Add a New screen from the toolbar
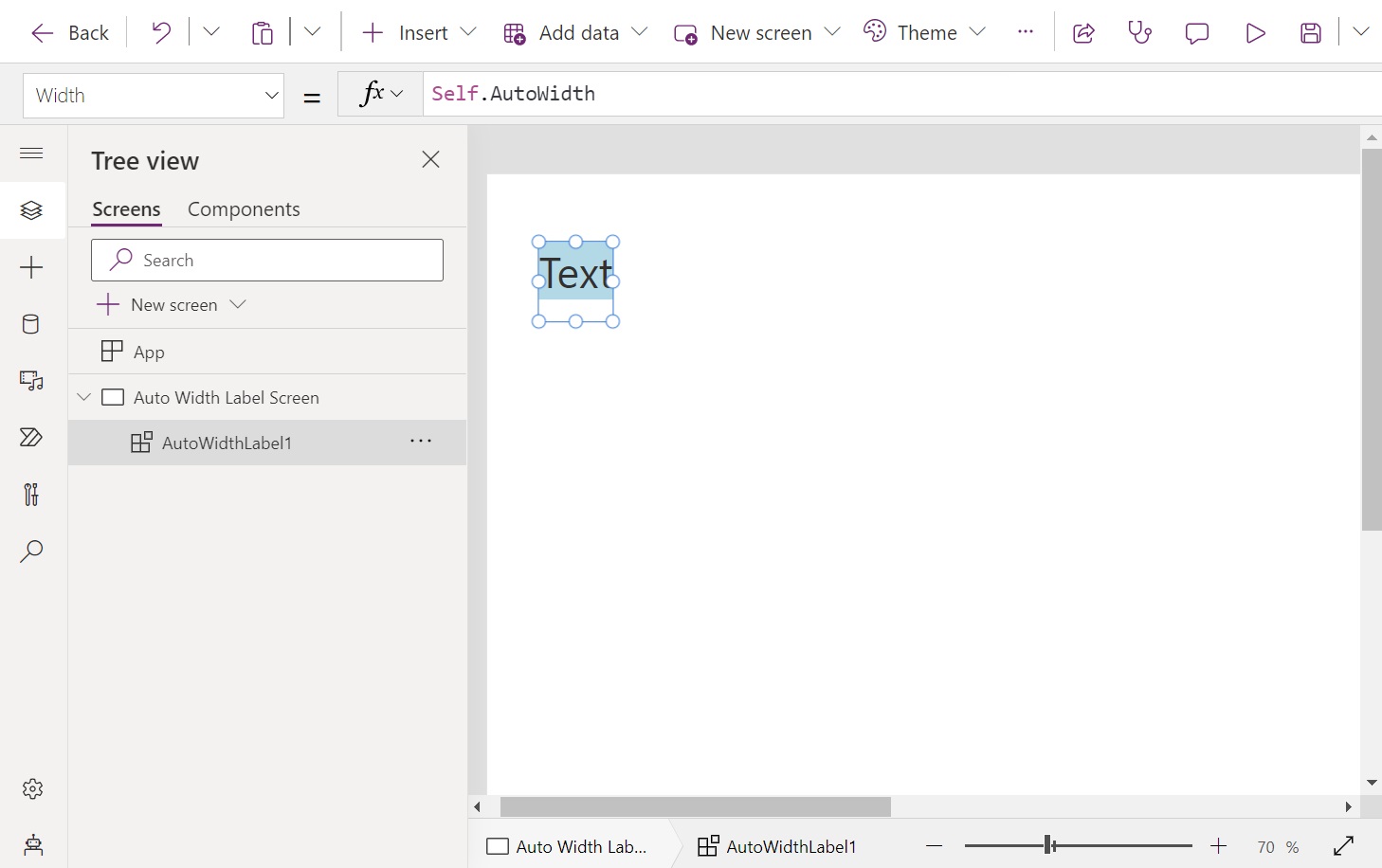Image resolution: width=1382 pixels, height=868 pixels. (760, 32)
